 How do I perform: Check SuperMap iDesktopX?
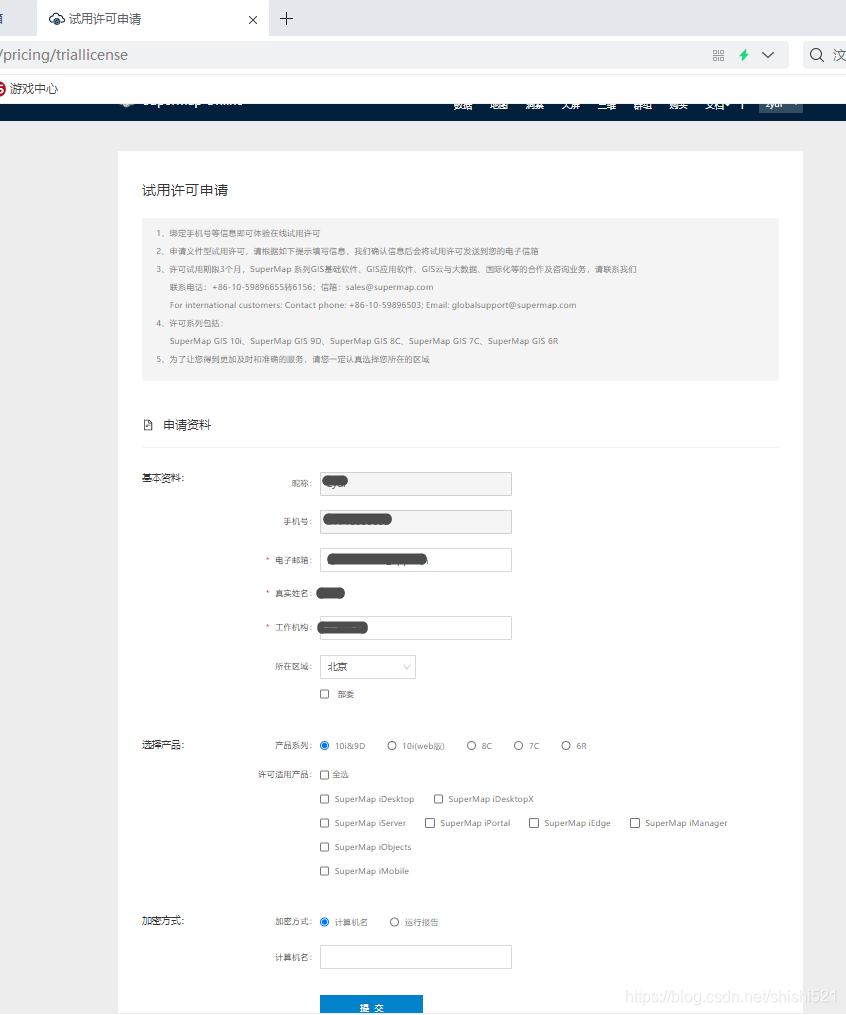click(439, 799)
